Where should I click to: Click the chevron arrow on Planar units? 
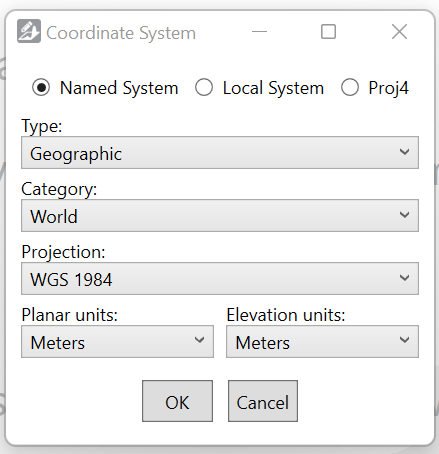(x=199, y=340)
